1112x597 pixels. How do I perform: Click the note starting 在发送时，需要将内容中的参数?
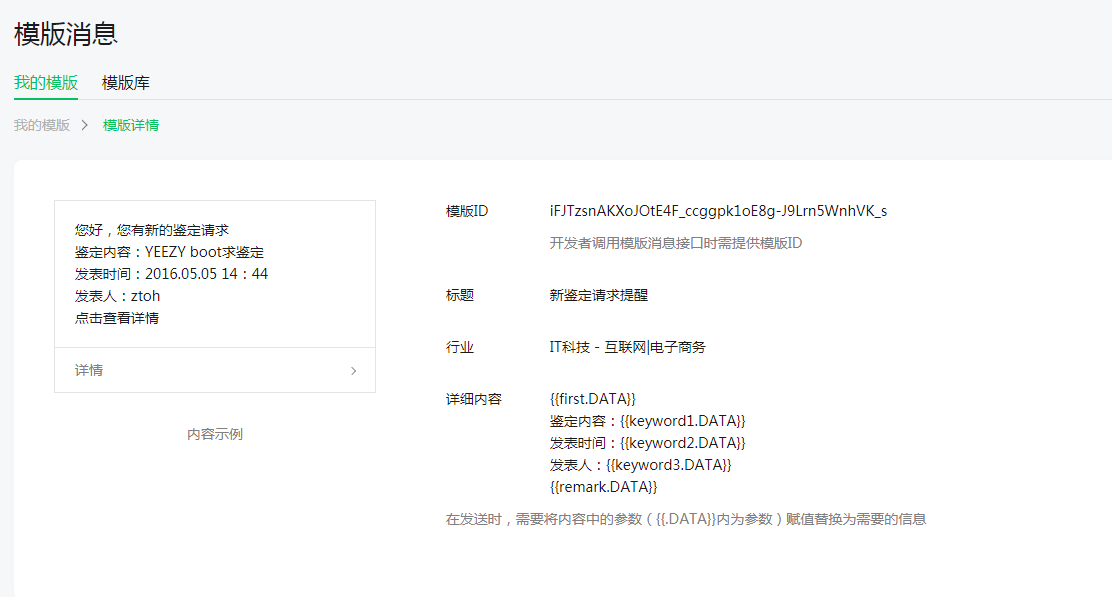(x=686, y=520)
